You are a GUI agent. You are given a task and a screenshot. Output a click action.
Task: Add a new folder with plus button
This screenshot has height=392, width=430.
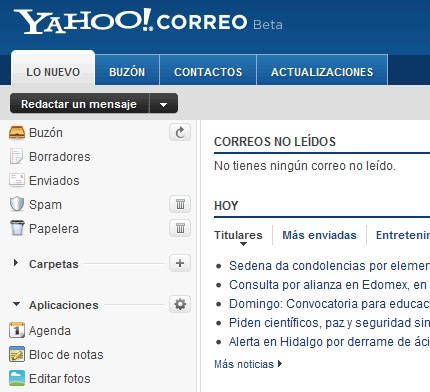tap(180, 263)
